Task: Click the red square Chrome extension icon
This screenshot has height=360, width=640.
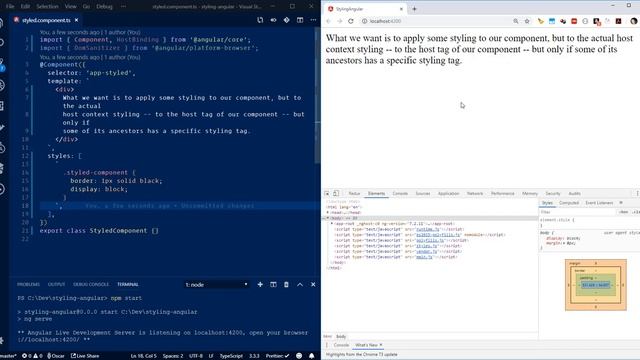Action: [574, 21]
